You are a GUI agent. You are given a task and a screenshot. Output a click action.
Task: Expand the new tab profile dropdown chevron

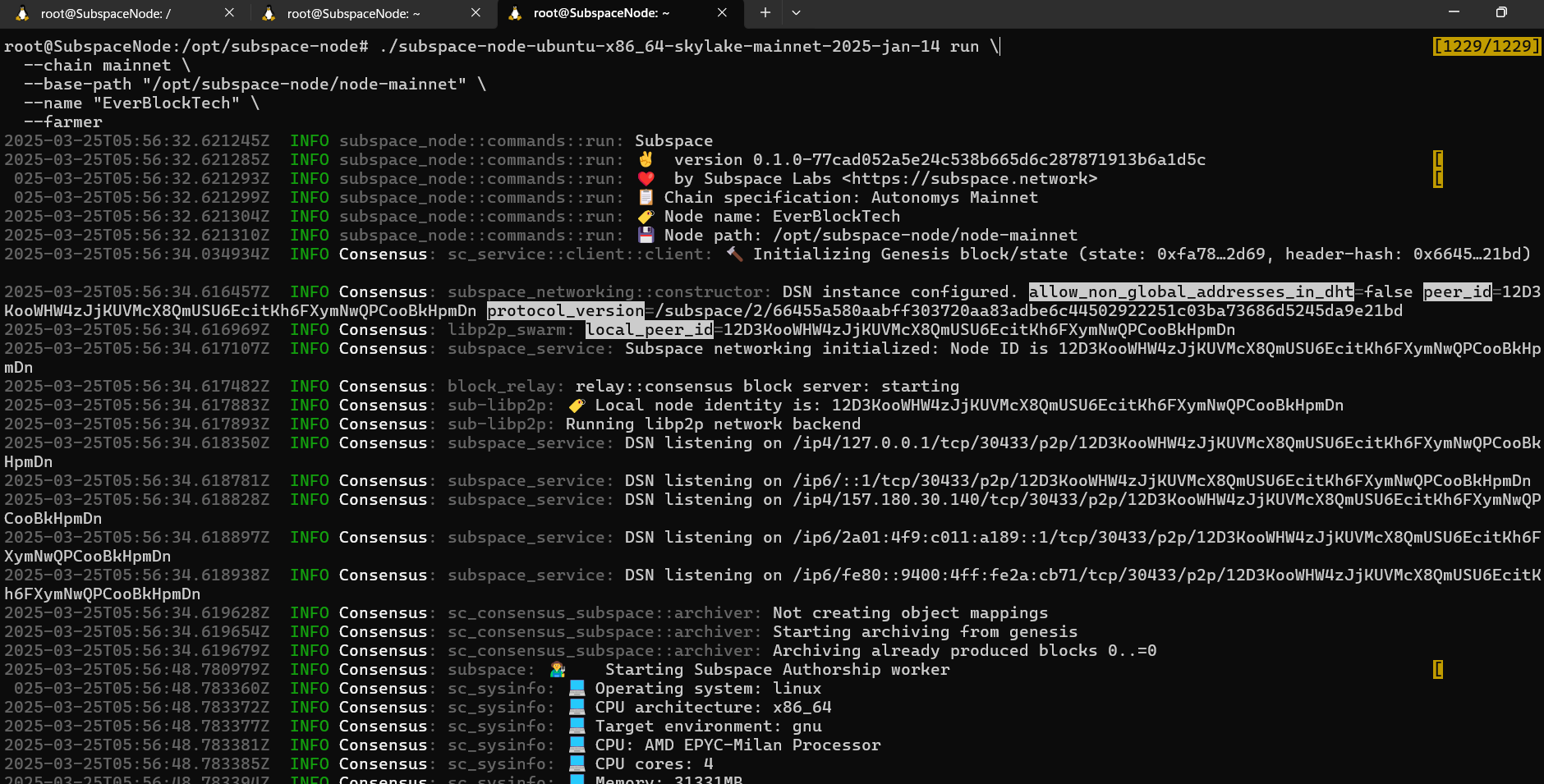(x=796, y=13)
